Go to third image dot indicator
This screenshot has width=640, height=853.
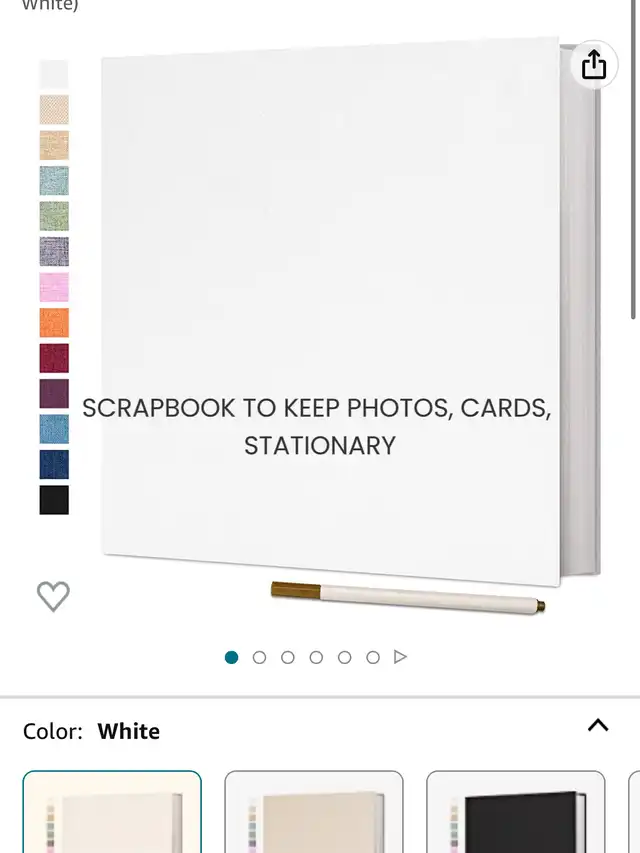(288, 657)
